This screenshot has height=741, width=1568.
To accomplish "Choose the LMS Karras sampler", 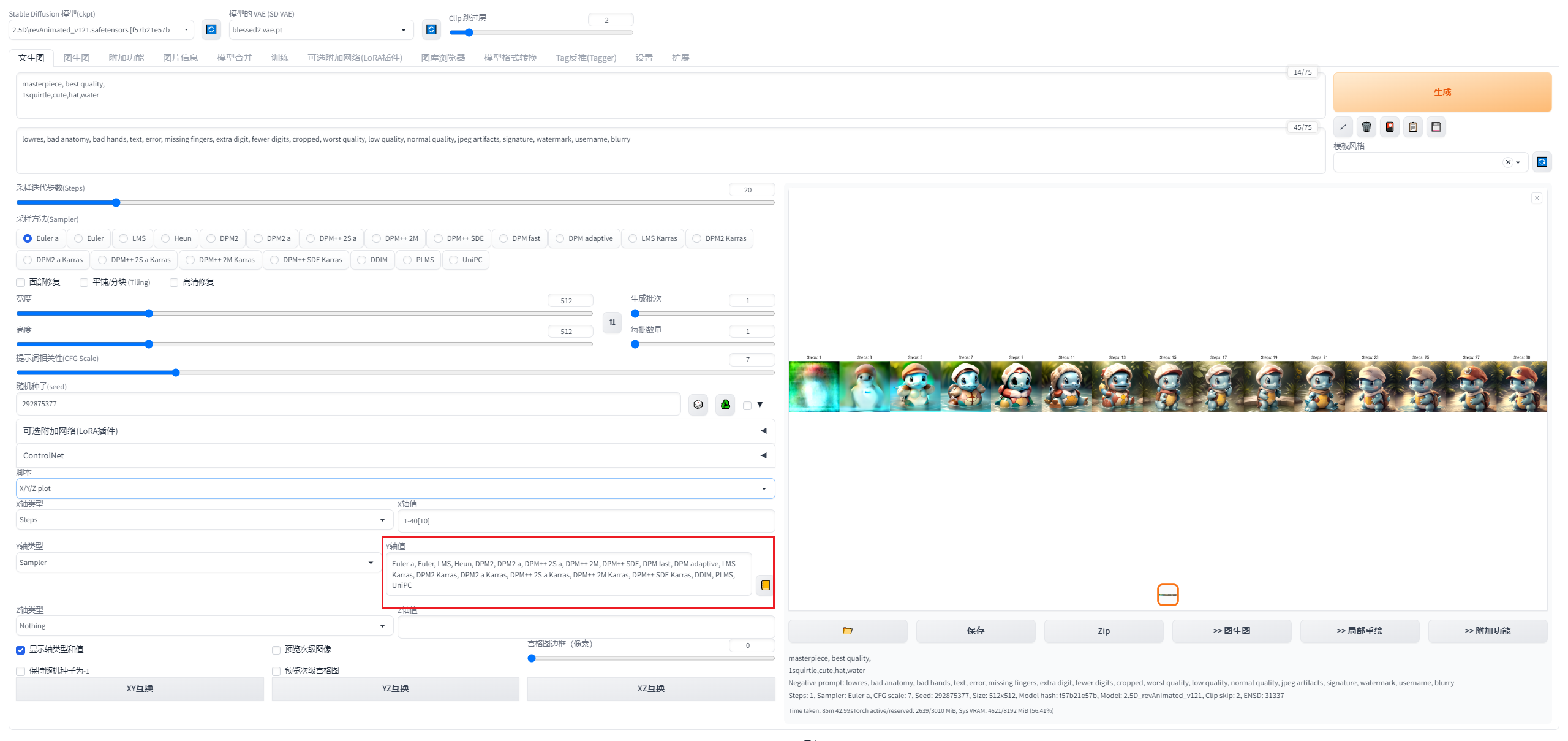I will tap(653, 238).
